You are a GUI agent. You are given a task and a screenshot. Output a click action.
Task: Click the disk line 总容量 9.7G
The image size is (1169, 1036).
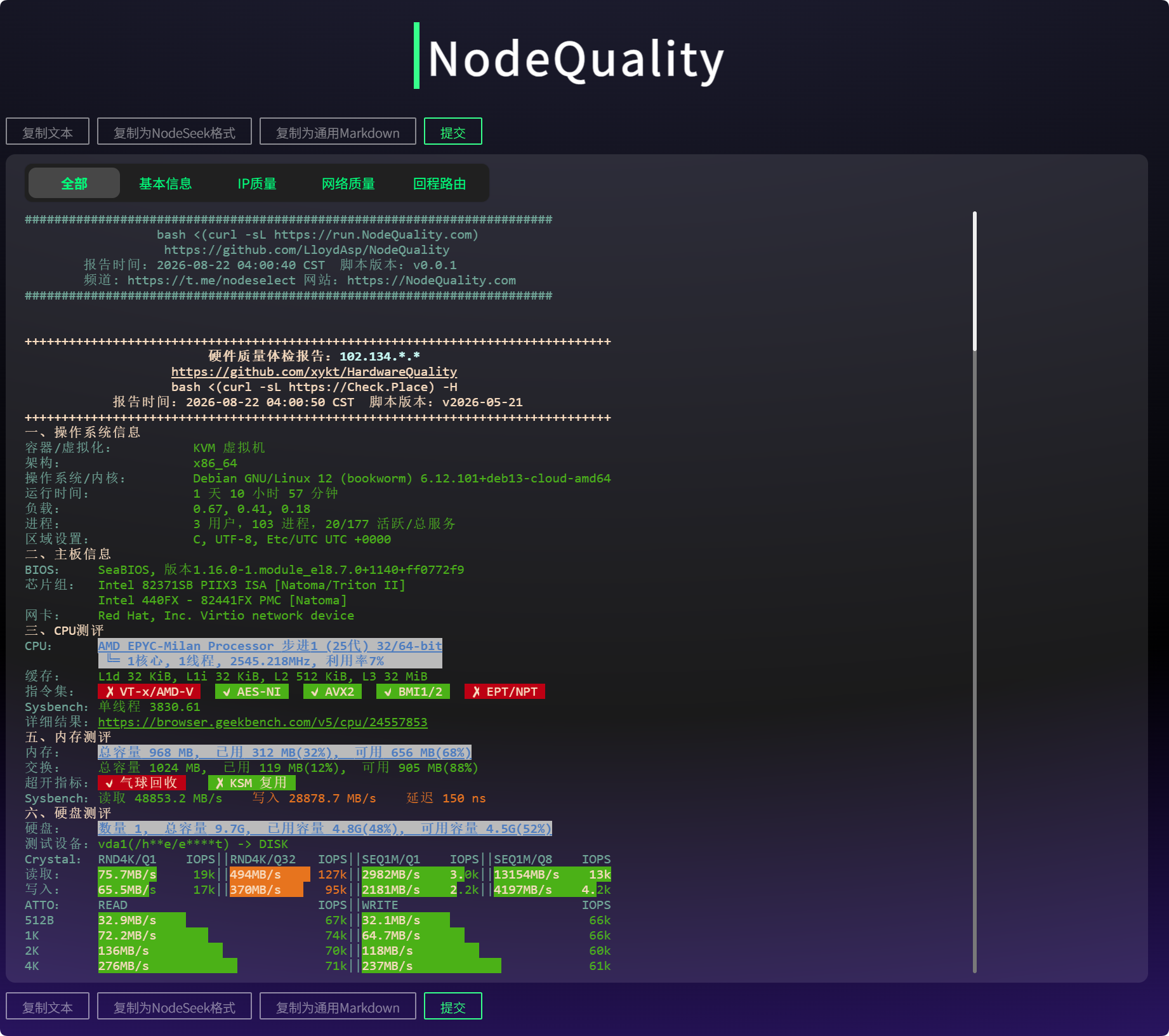tap(325, 829)
